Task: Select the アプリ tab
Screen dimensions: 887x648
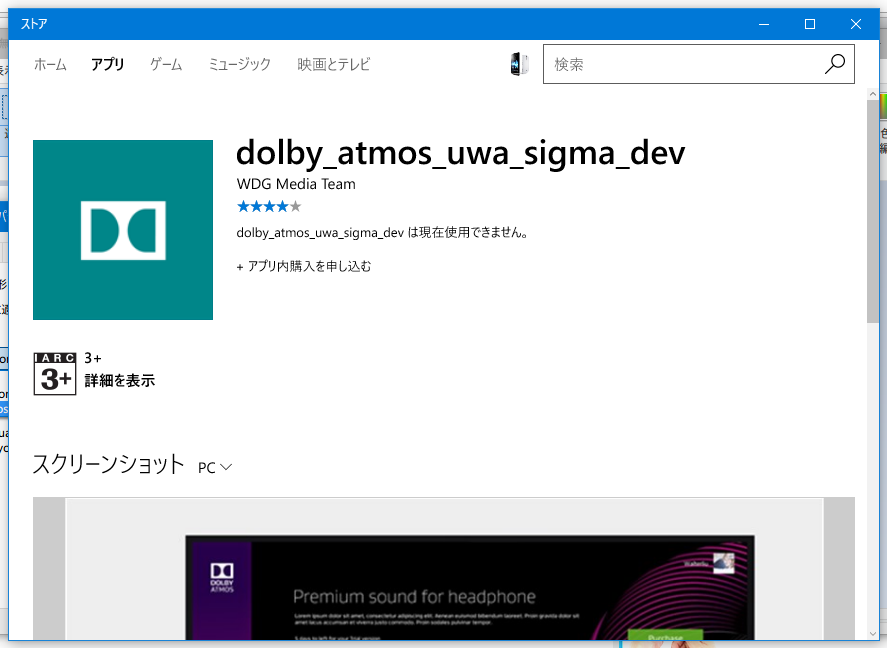Action: point(107,64)
